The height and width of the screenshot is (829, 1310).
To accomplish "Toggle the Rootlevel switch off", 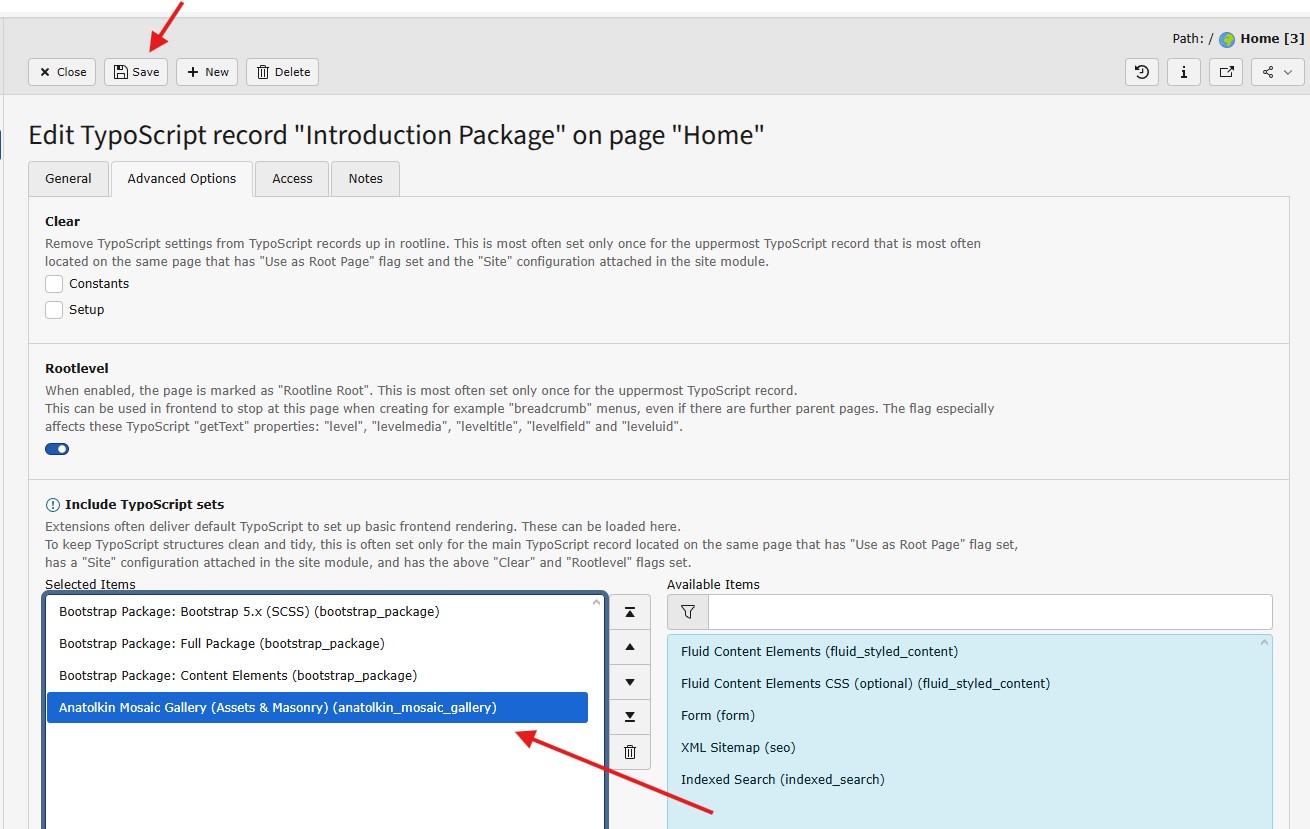I will click(x=57, y=449).
